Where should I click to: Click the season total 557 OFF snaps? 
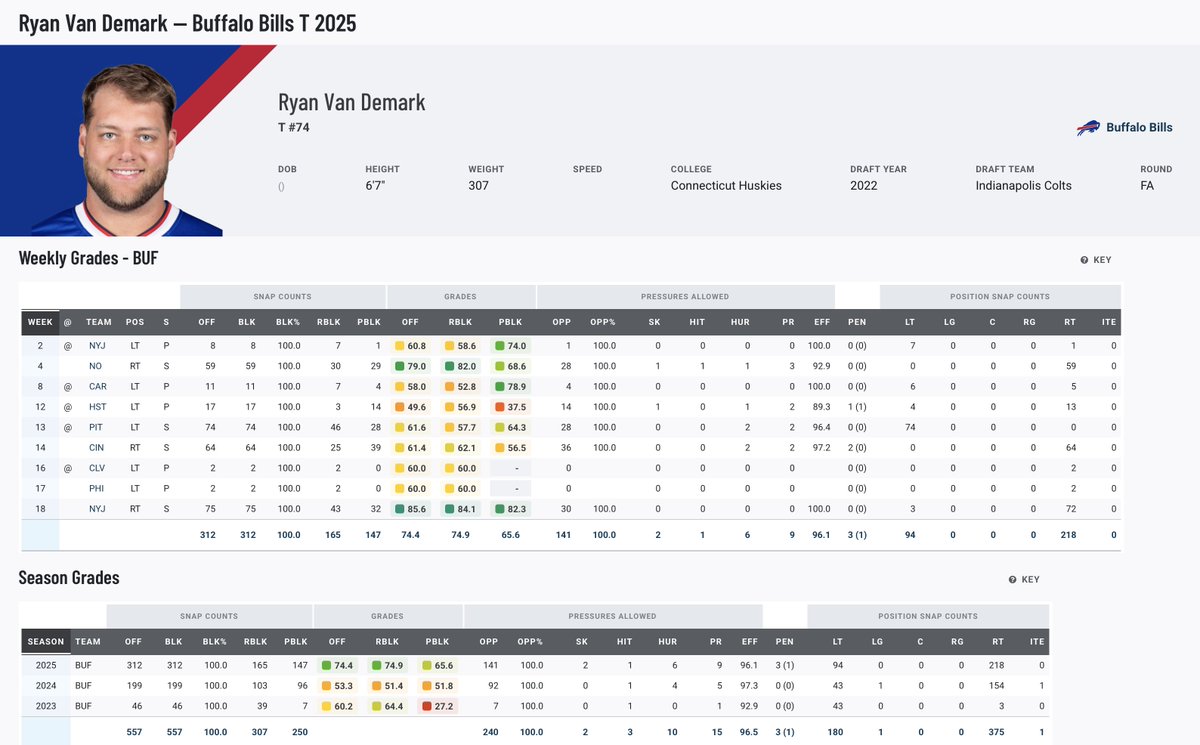click(x=134, y=732)
